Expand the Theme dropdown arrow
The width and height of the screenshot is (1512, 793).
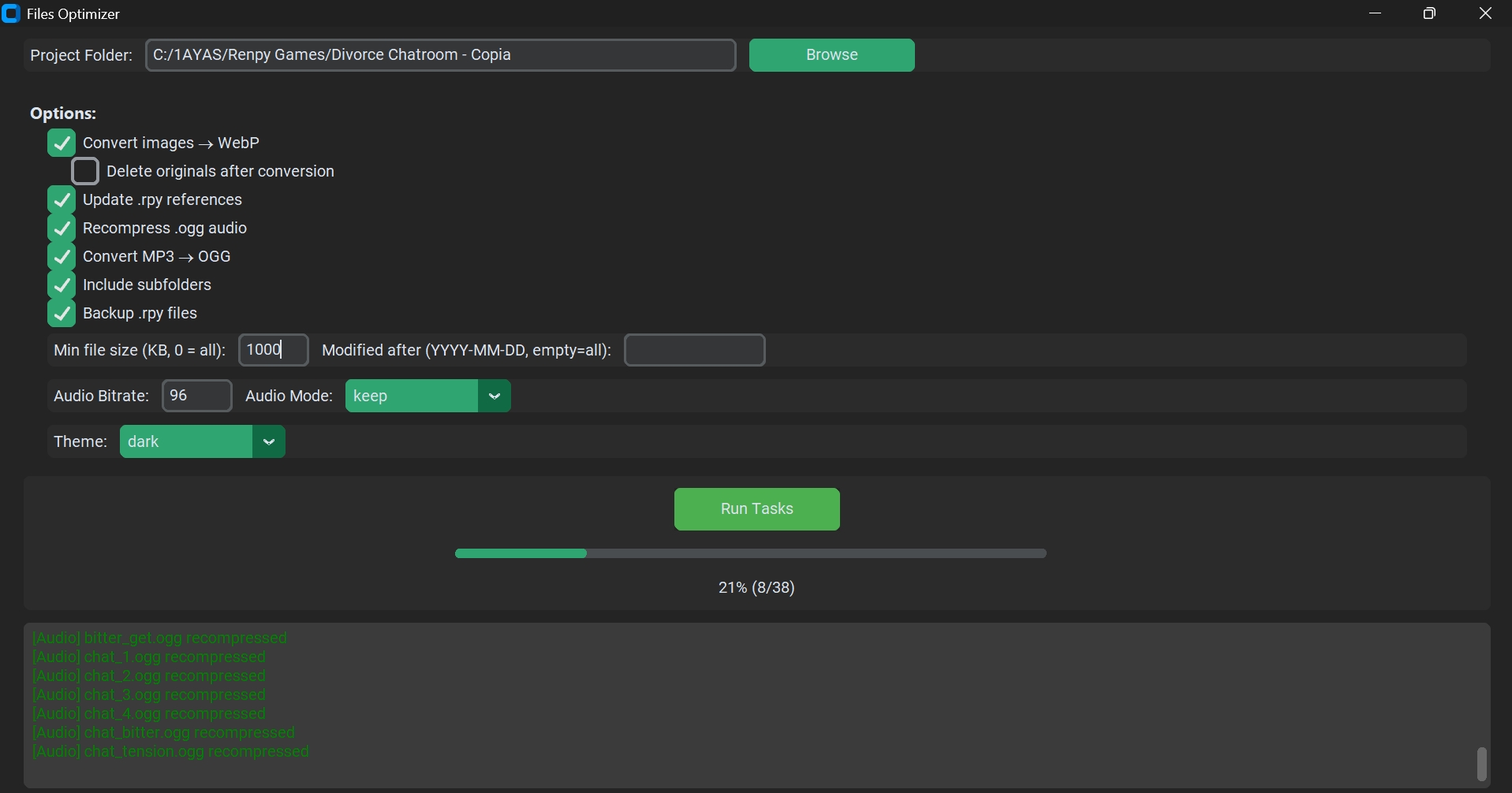point(269,442)
